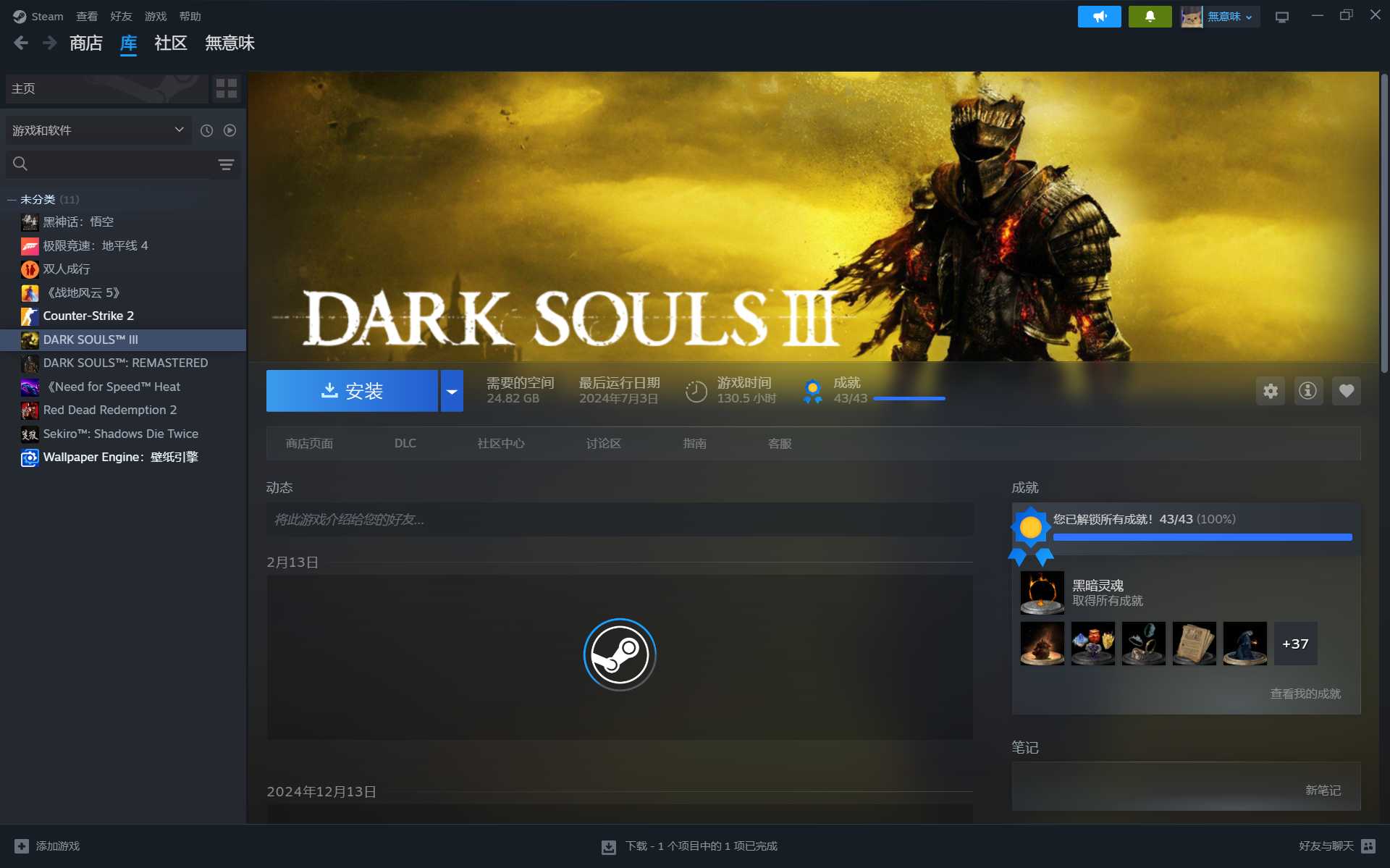Image resolution: width=1390 pixels, height=868 pixels.
Task: Click the game settings gear icon
Action: click(x=1270, y=391)
